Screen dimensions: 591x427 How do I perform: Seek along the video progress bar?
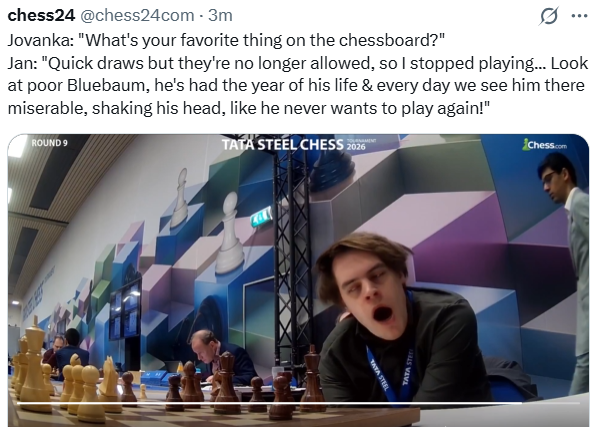click(x=269, y=403)
